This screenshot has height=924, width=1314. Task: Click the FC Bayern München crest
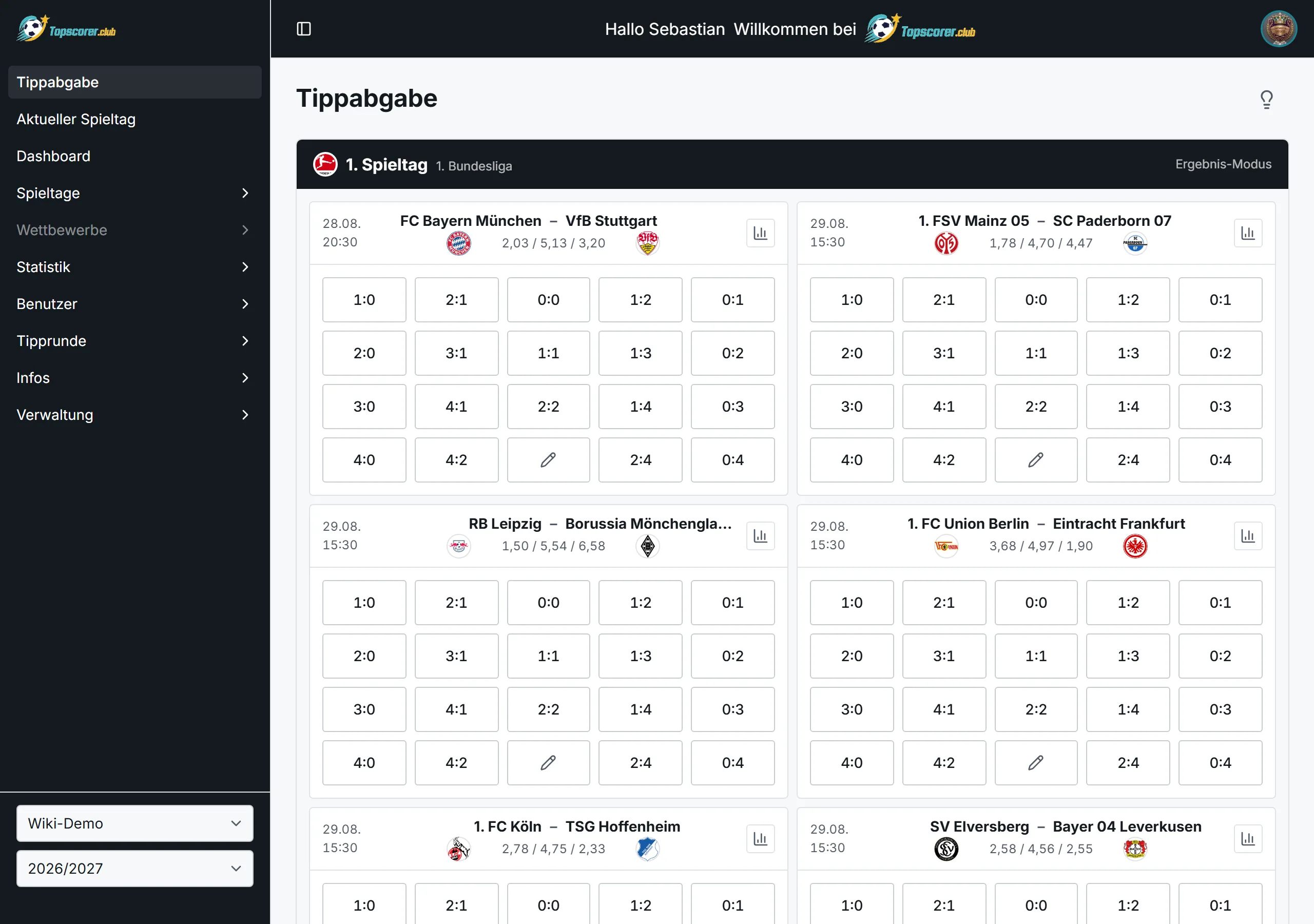coord(458,243)
